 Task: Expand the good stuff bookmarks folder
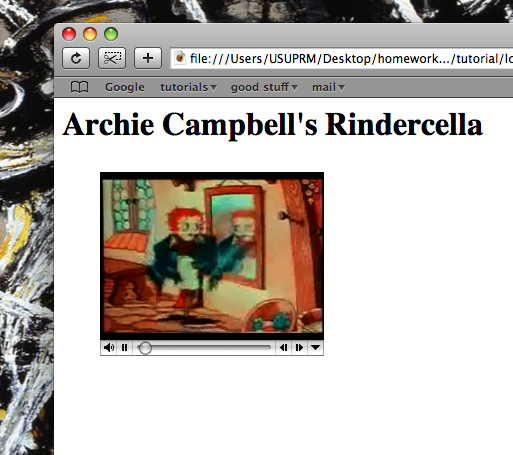coord(264,87)
